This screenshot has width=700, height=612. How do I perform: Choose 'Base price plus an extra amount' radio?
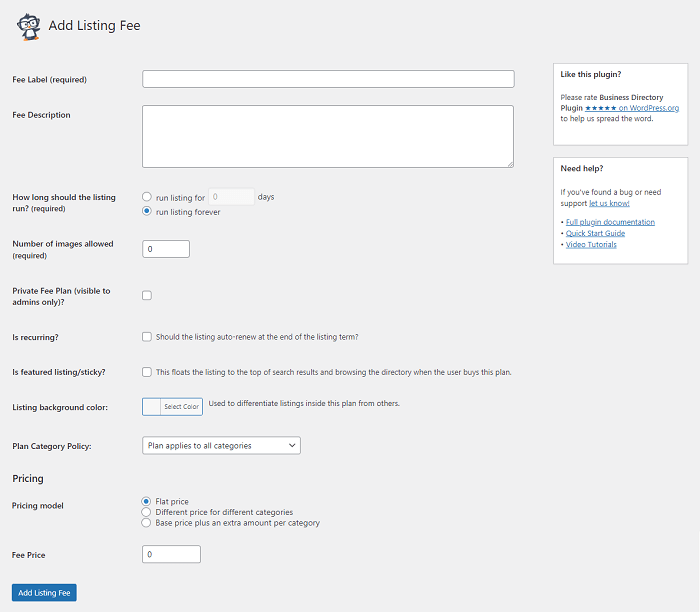click(146, 523)
